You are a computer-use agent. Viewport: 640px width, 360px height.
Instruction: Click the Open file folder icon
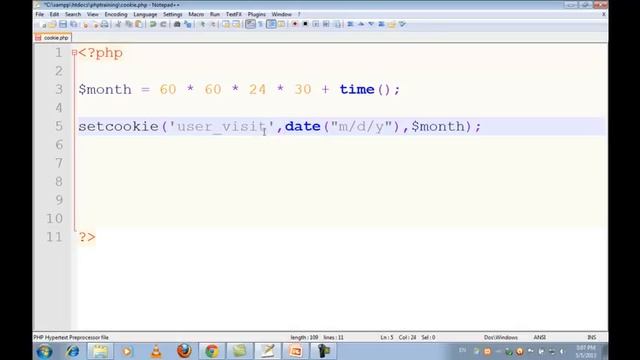(x=53, y=24)
